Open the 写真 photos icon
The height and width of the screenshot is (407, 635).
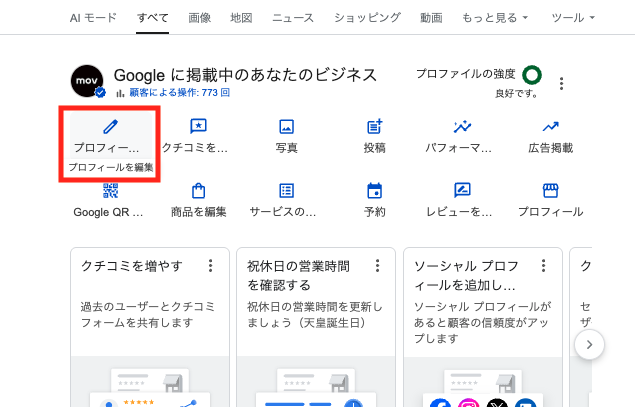click(x=286, y=127)
